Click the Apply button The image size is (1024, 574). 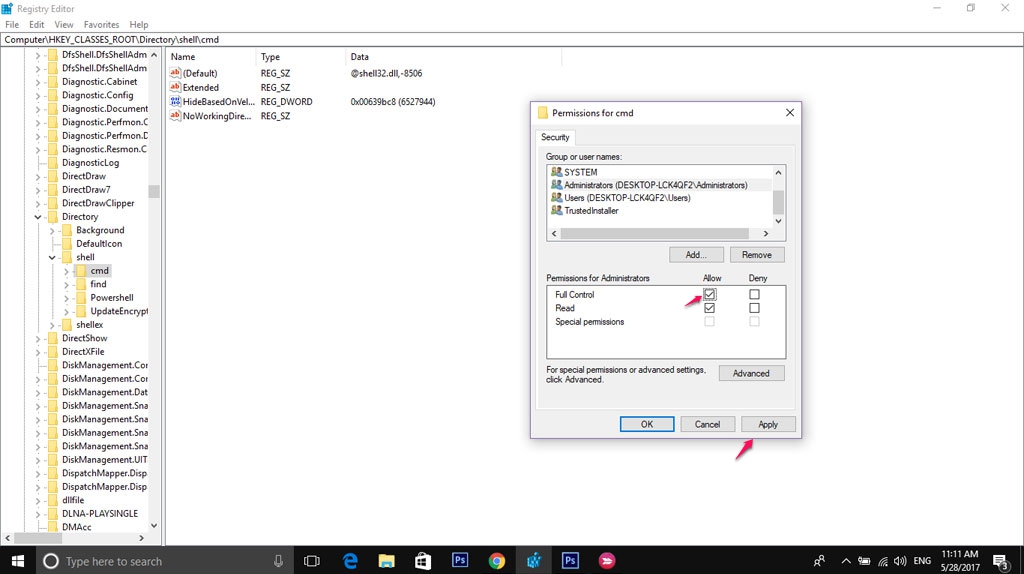767,424
